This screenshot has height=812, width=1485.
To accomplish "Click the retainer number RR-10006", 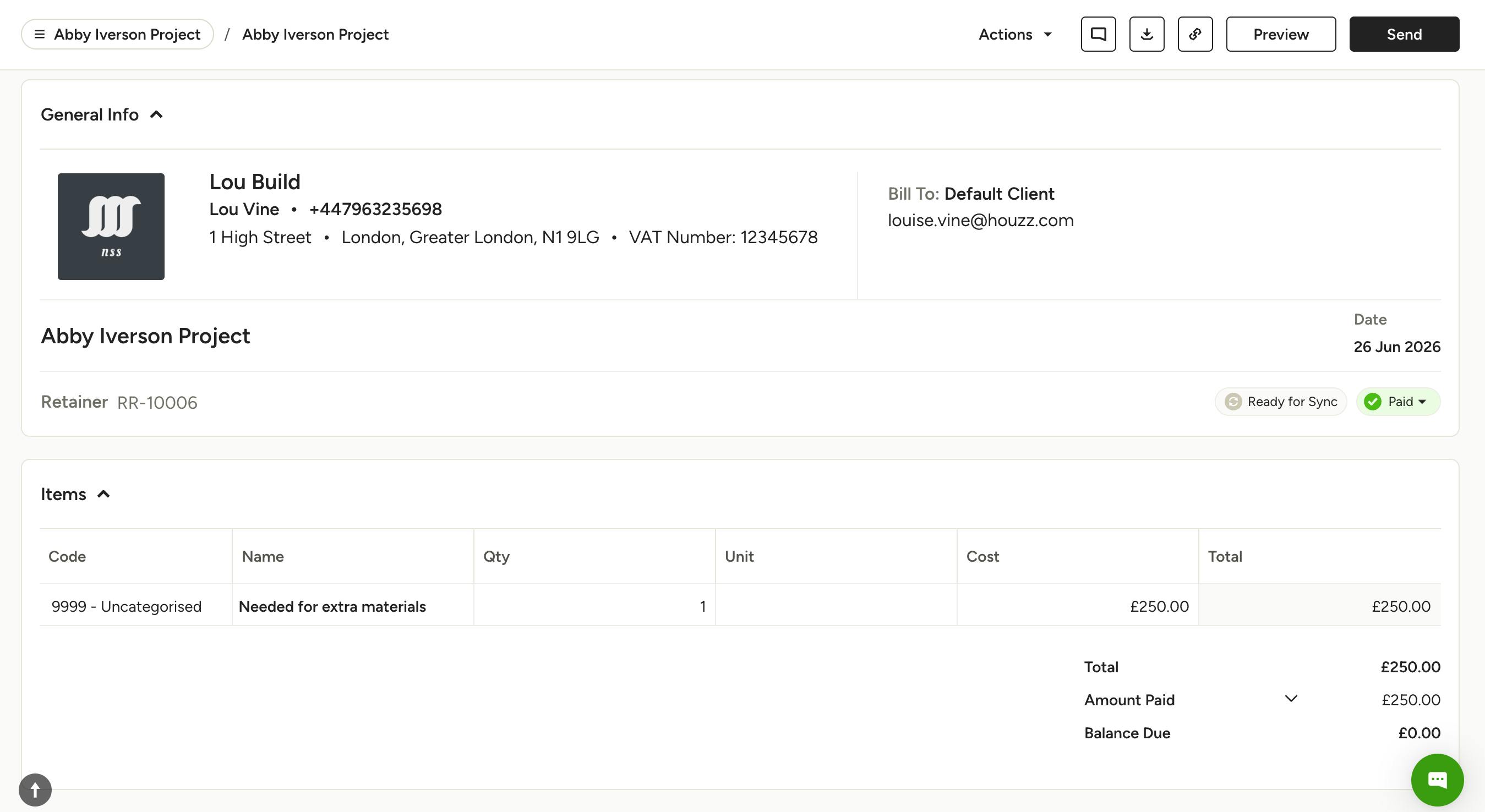I will (x=157, y=402).
